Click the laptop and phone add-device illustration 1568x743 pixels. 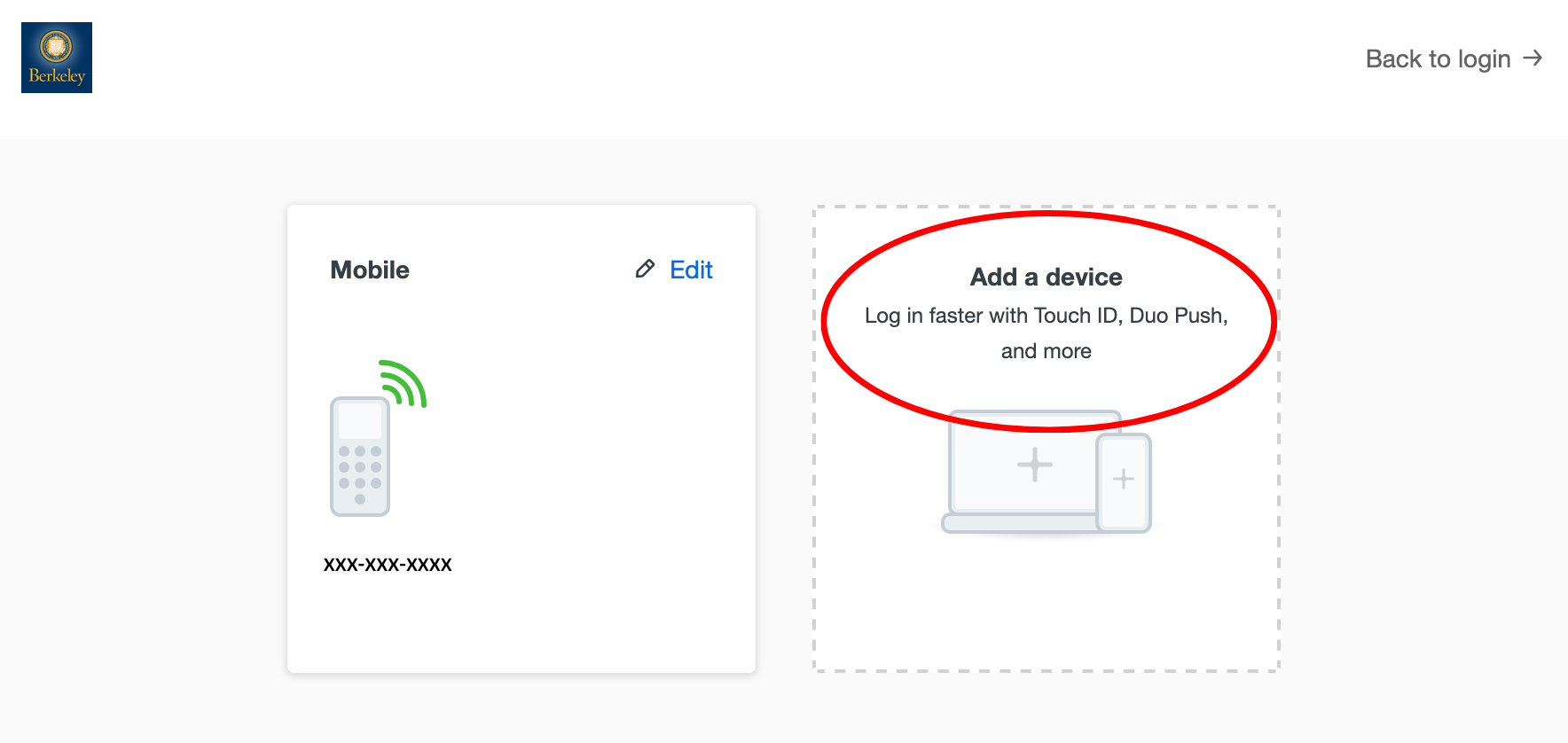[1047, 472]
